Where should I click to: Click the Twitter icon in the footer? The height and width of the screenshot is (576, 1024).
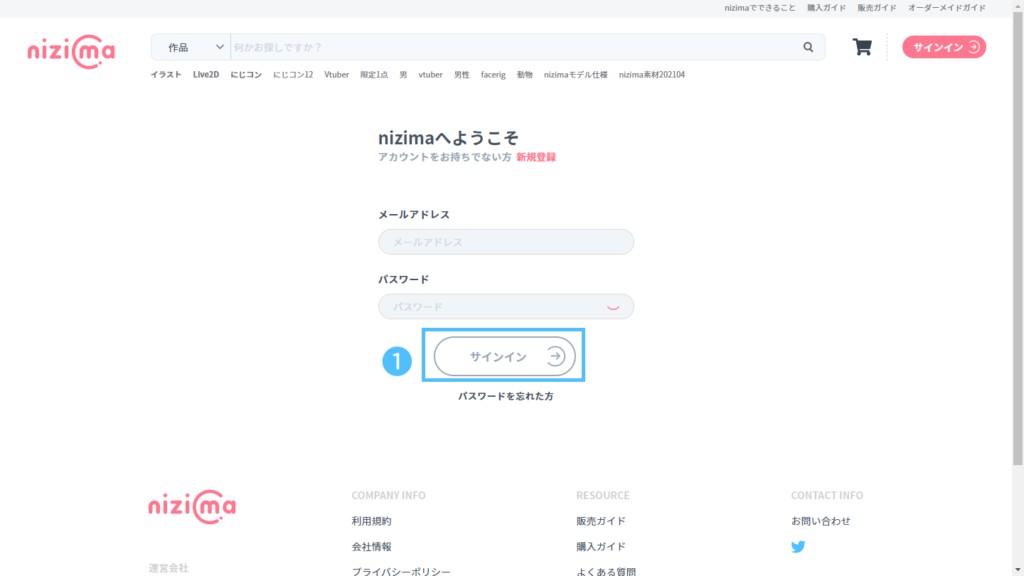click(797, 547)
